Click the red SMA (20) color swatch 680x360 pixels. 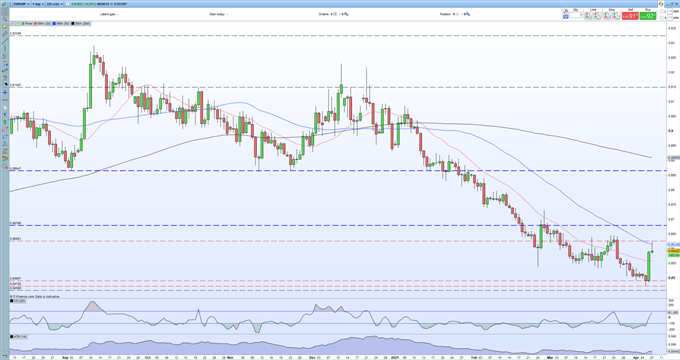[x=35, y=23]
